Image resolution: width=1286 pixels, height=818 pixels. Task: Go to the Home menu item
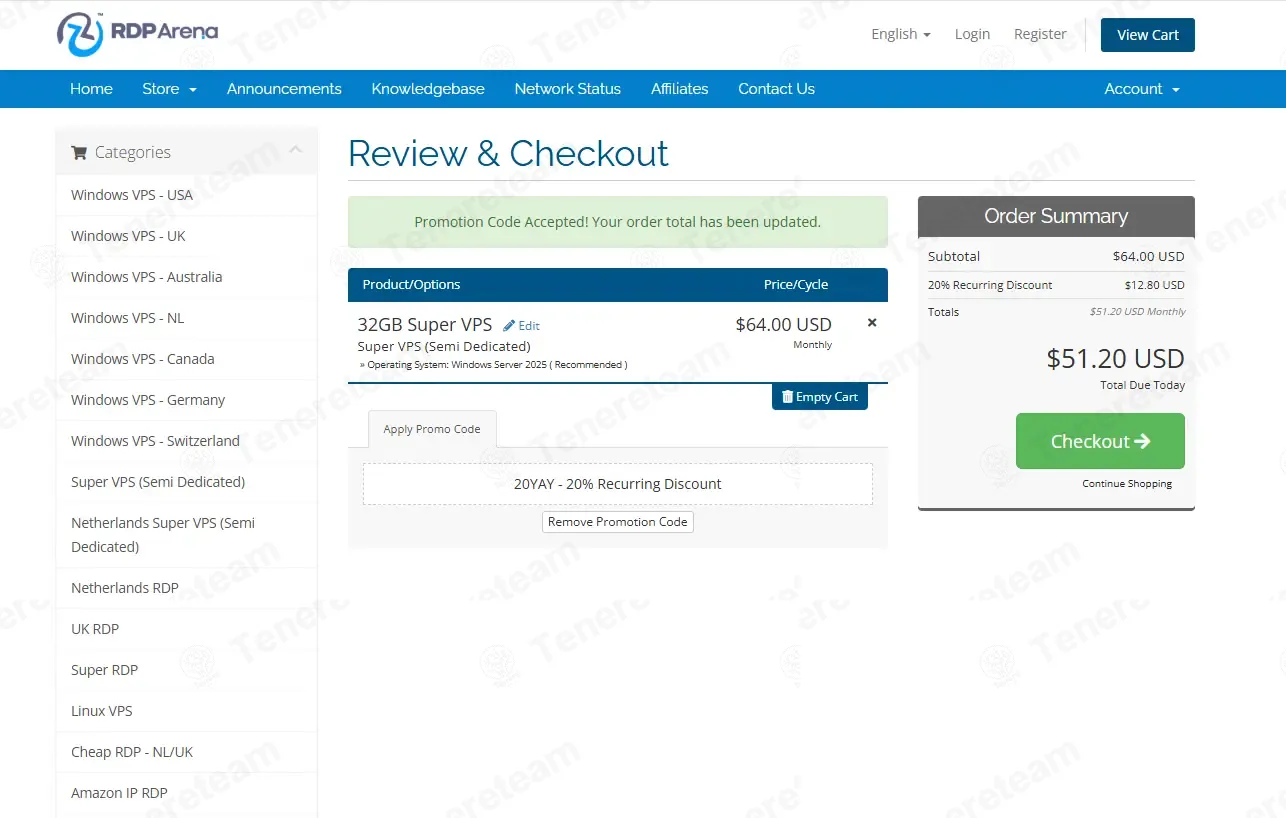click(x=91, y=89)
